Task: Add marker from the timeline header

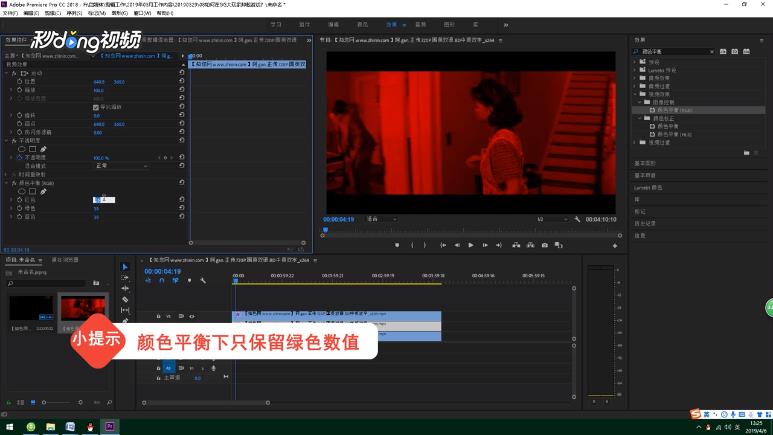Action: click(x=189, y=281)
